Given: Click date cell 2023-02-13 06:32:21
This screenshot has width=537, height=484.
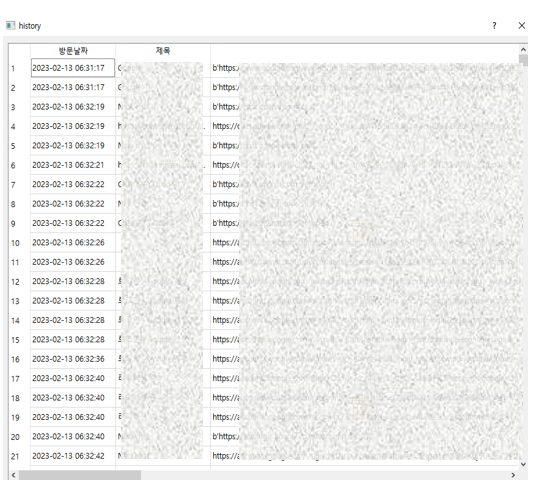Looking at the screenshot, I should point(73,165).
